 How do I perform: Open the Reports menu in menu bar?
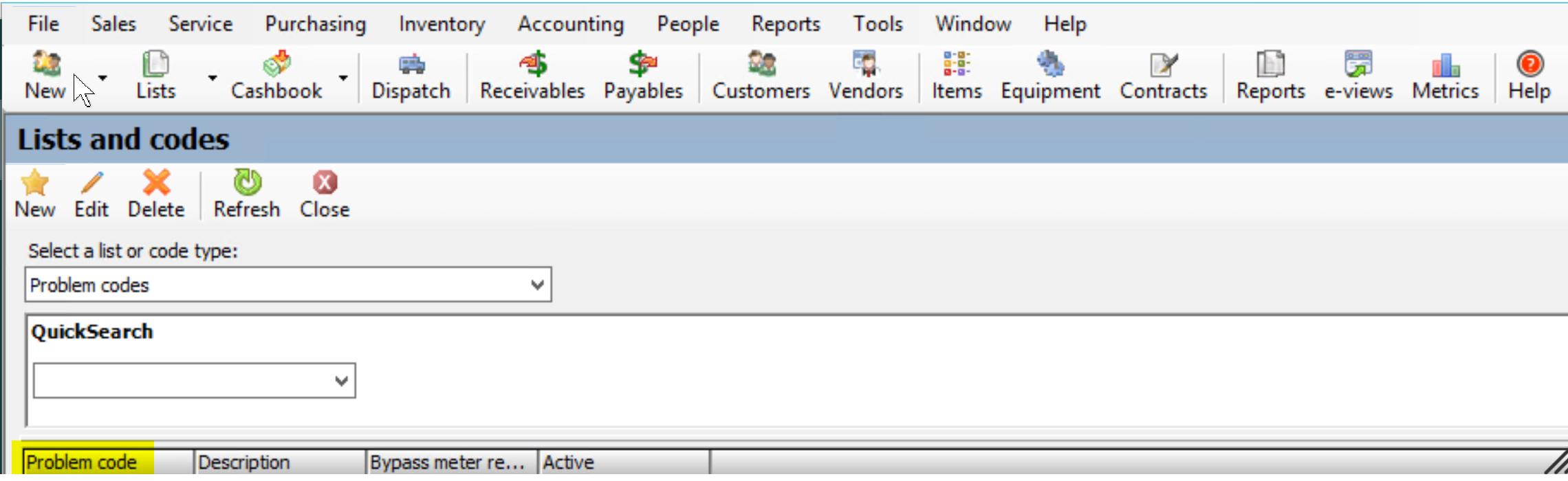click(785, 24)
